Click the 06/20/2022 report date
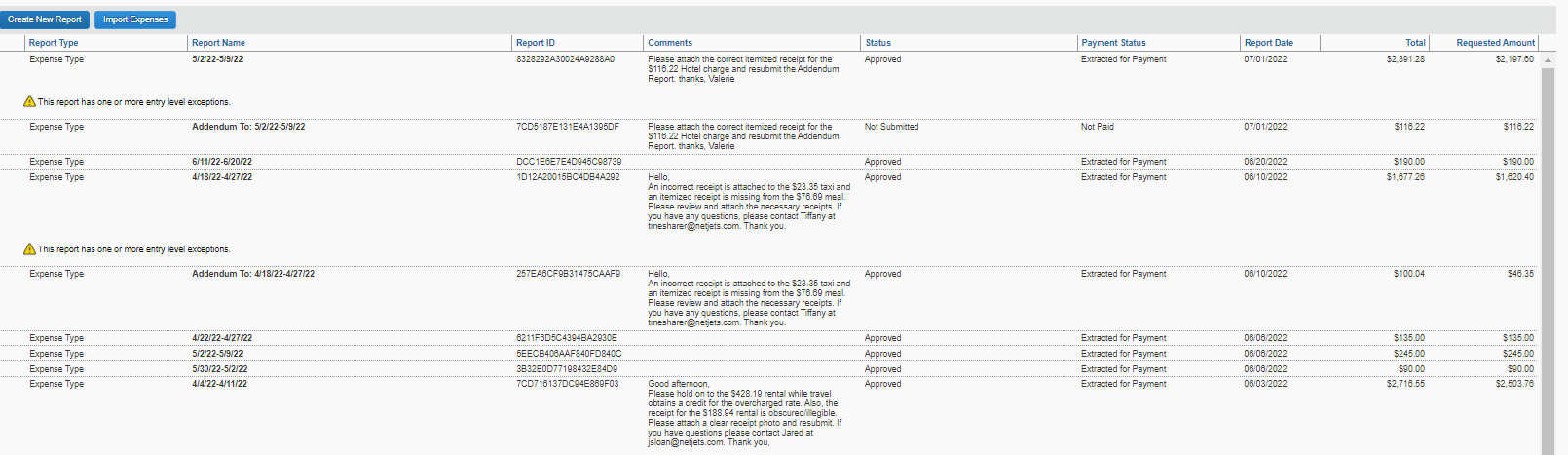 coord(1265,162)
